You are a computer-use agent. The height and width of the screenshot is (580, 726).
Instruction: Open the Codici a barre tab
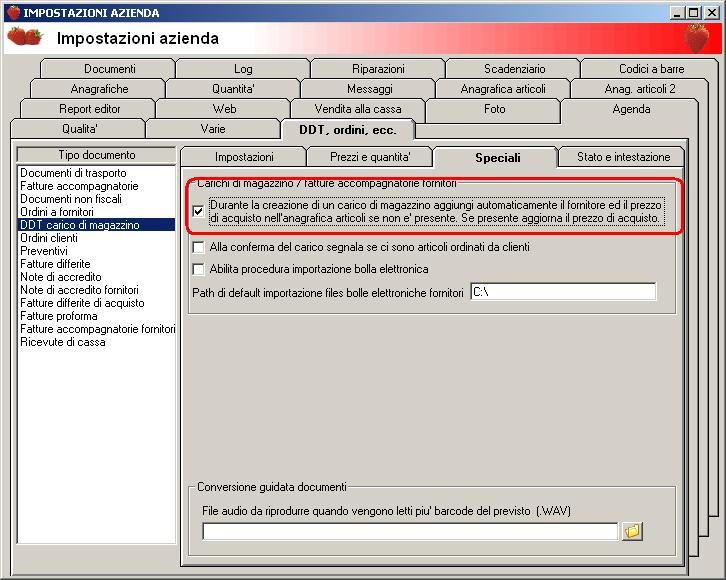click(x=651, y=69)
